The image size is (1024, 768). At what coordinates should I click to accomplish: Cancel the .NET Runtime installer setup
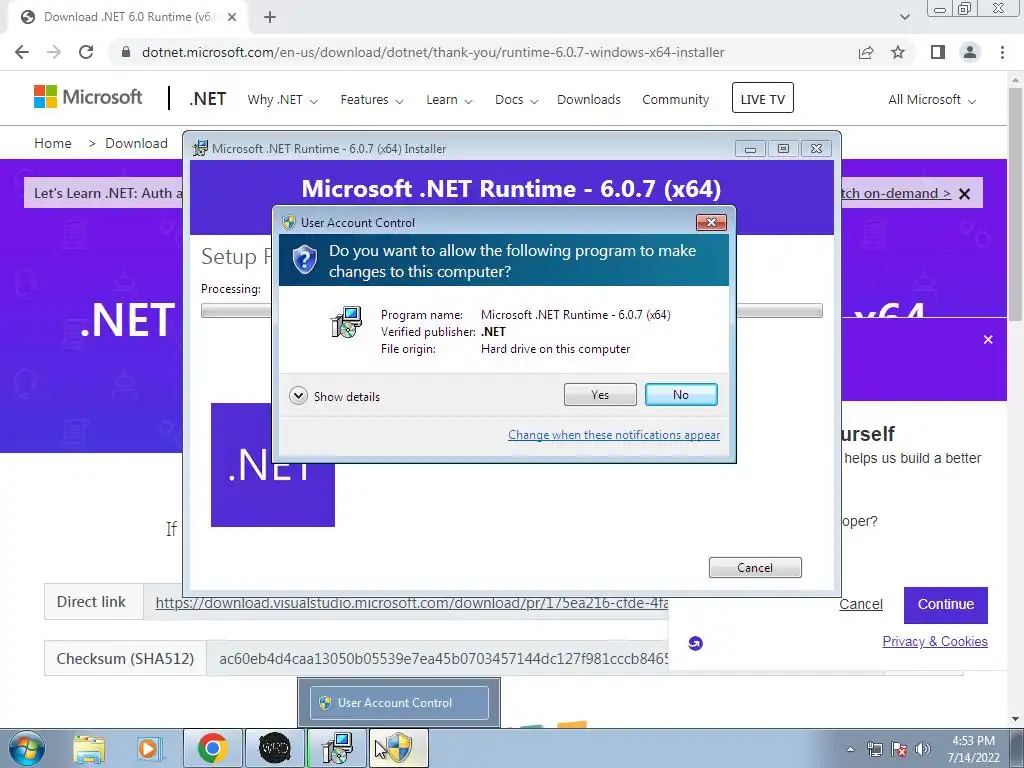tap(755, 568)
